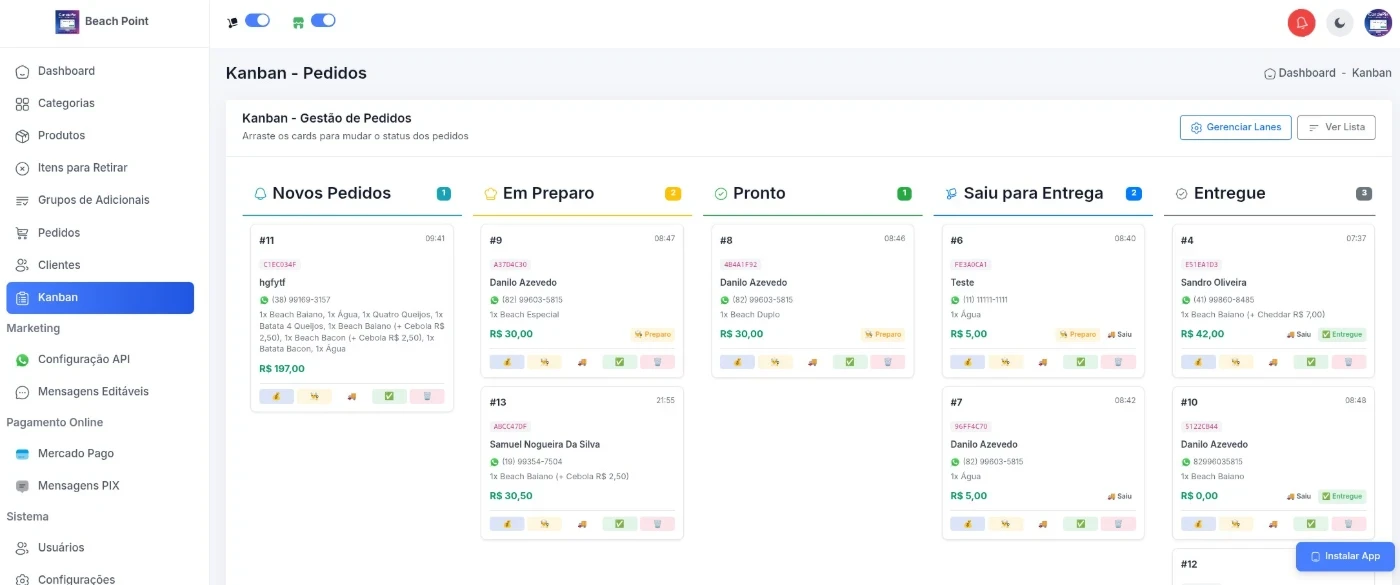Open Mercado Pago settings in sidebar
Screen dimensions: 1400x585
75,454
